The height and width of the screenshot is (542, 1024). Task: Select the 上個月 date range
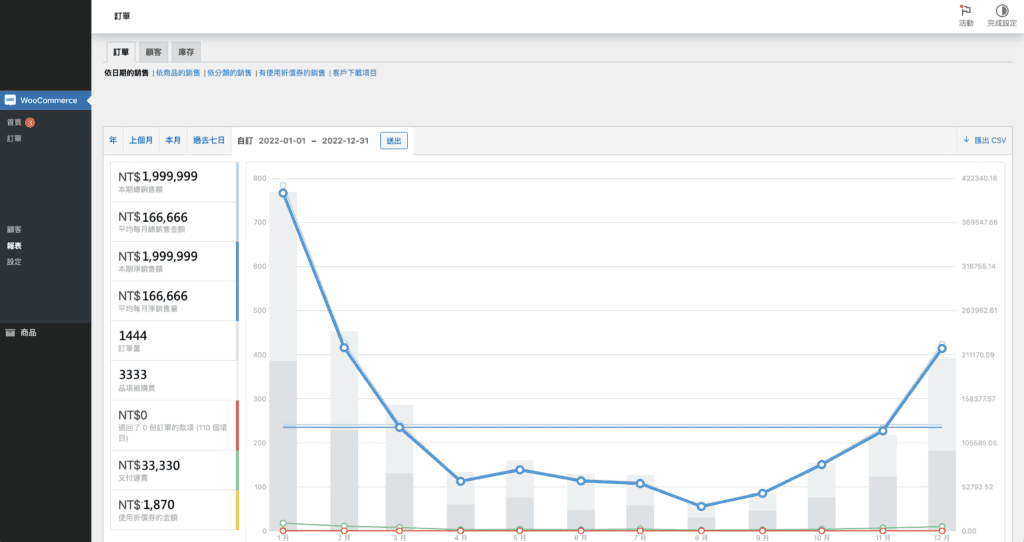coord(141,141)
